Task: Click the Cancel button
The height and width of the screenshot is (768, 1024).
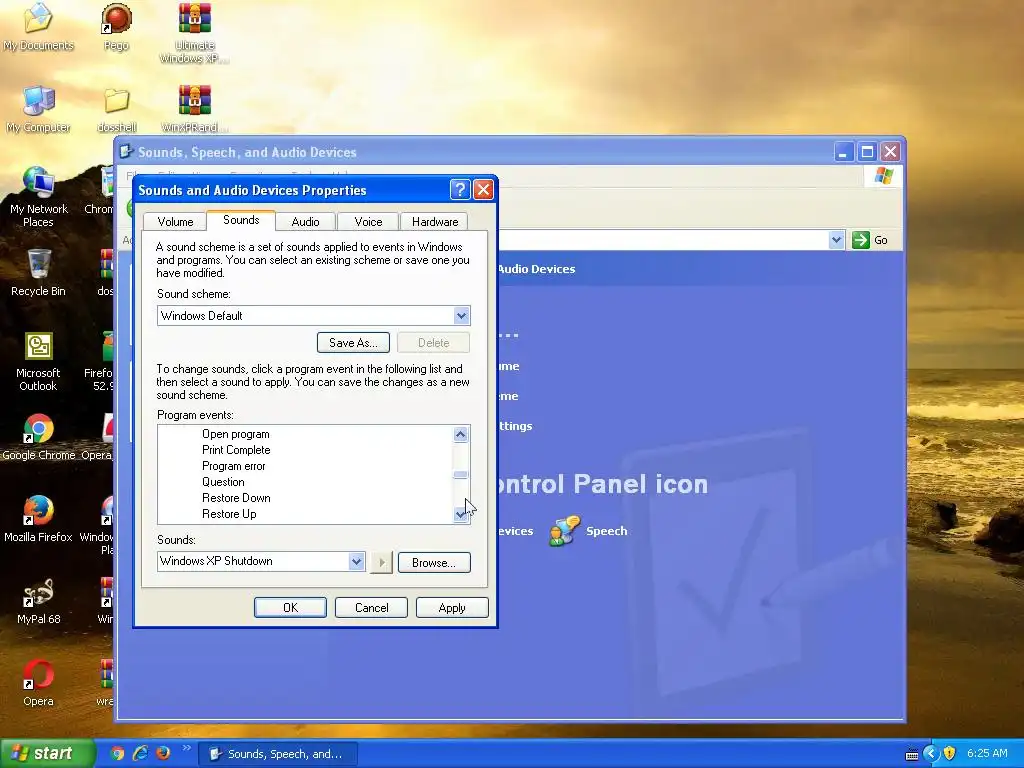Action: 371,607
